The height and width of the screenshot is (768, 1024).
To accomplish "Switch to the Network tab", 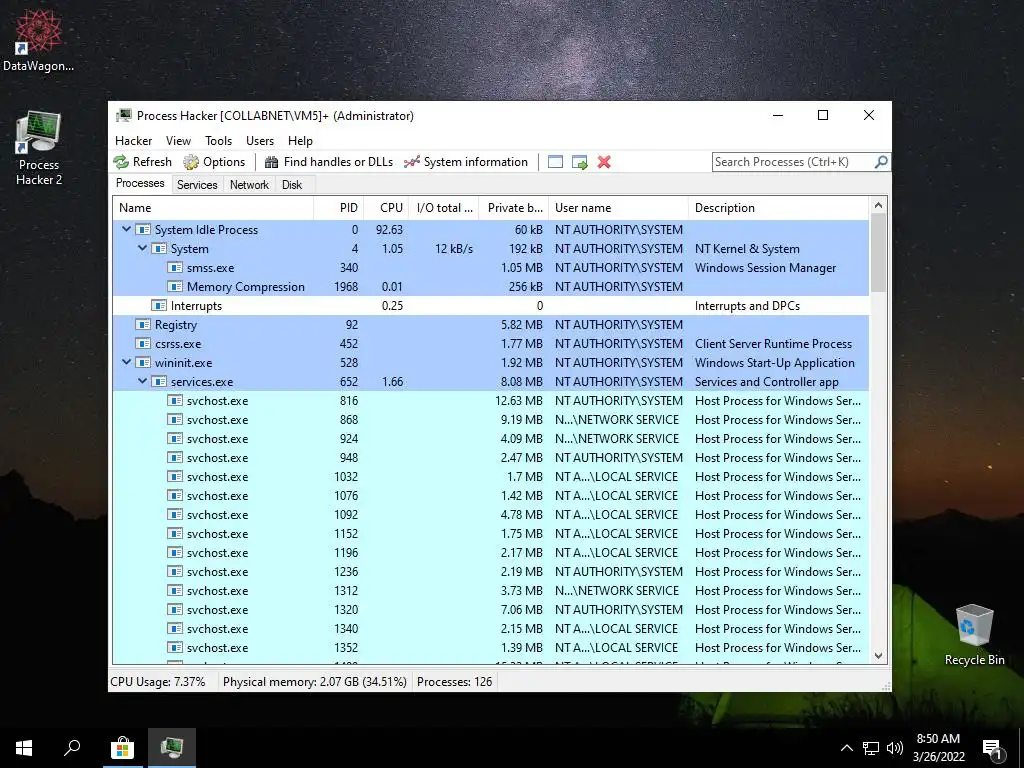I will (x=249, y=185).
